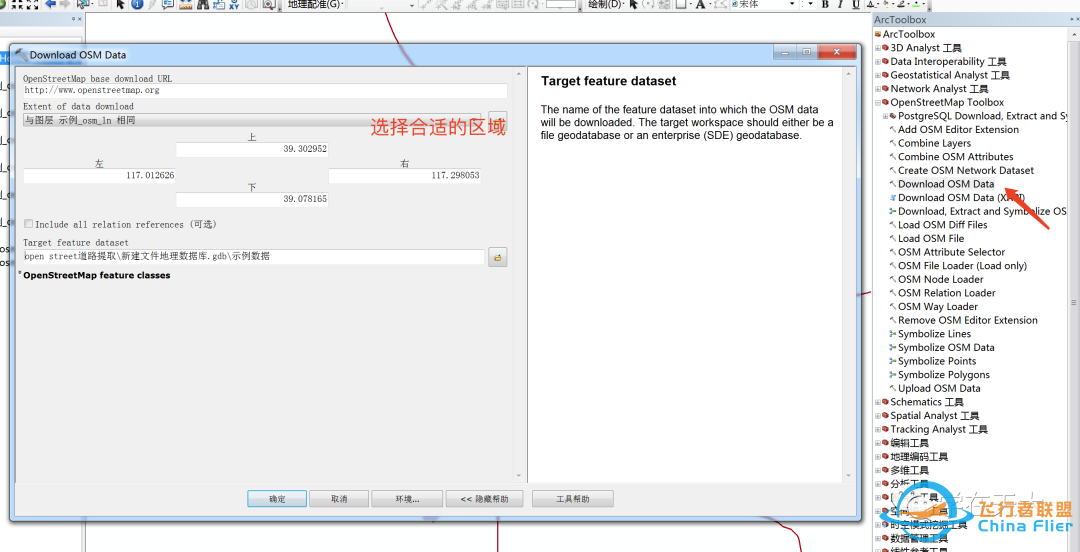The width and height of the screenshot is (1080, 552).
Task: Click << 隐藏帮助 to hide help
Action: 484,499
